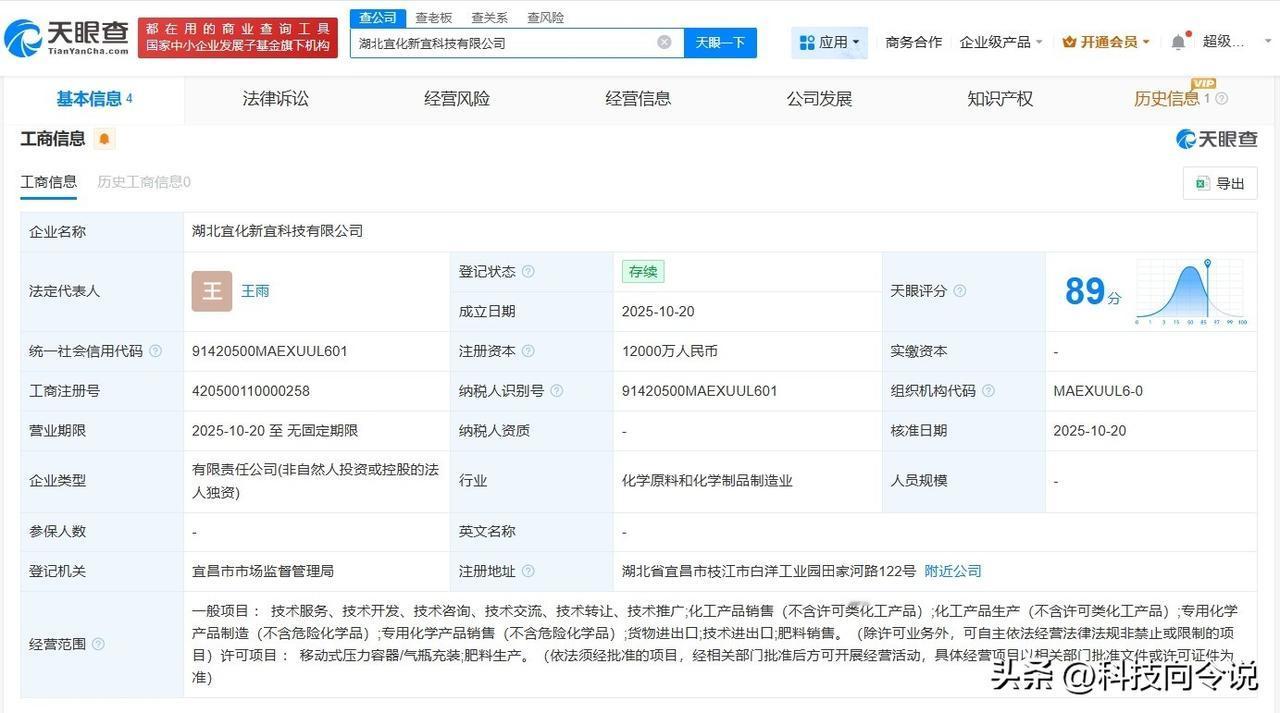Click registered capital 12000万人民币
The image size is (1280, 713).
[670, 351]
